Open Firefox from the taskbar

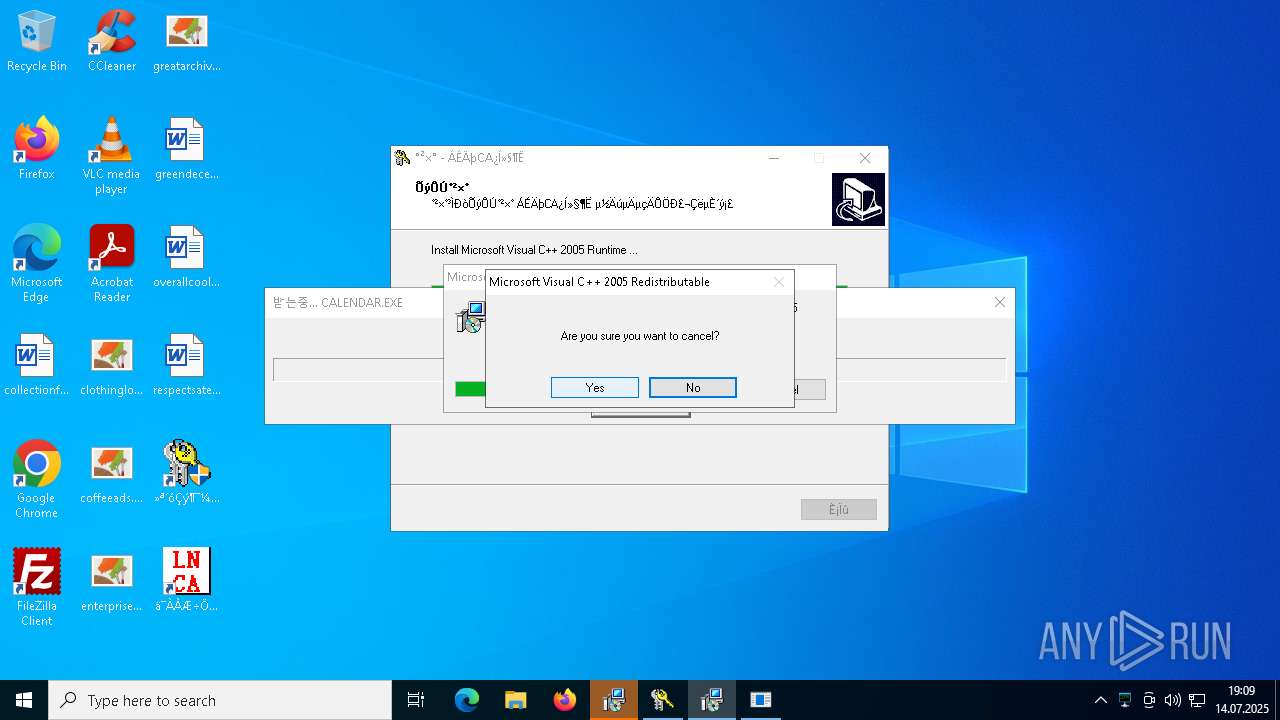point(565,700)
